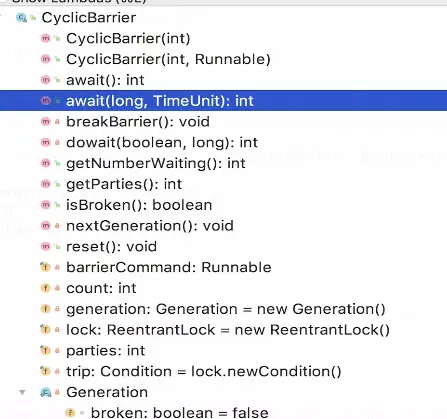
Task: Click the field icon beside count: int
Action: 45,288
